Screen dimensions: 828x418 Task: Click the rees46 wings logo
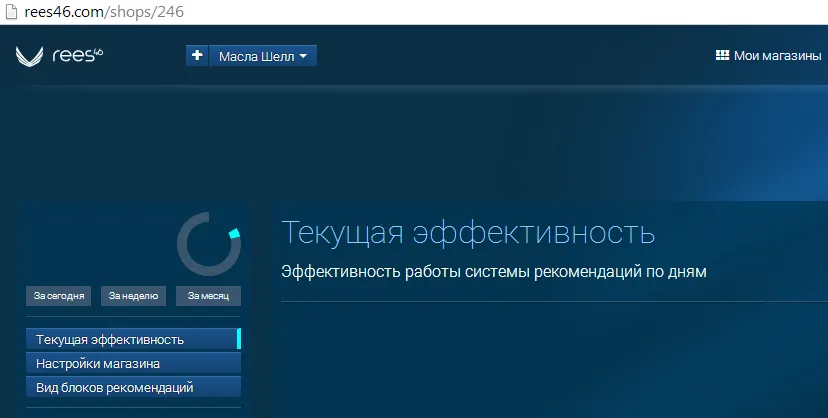tap(30, 56)
